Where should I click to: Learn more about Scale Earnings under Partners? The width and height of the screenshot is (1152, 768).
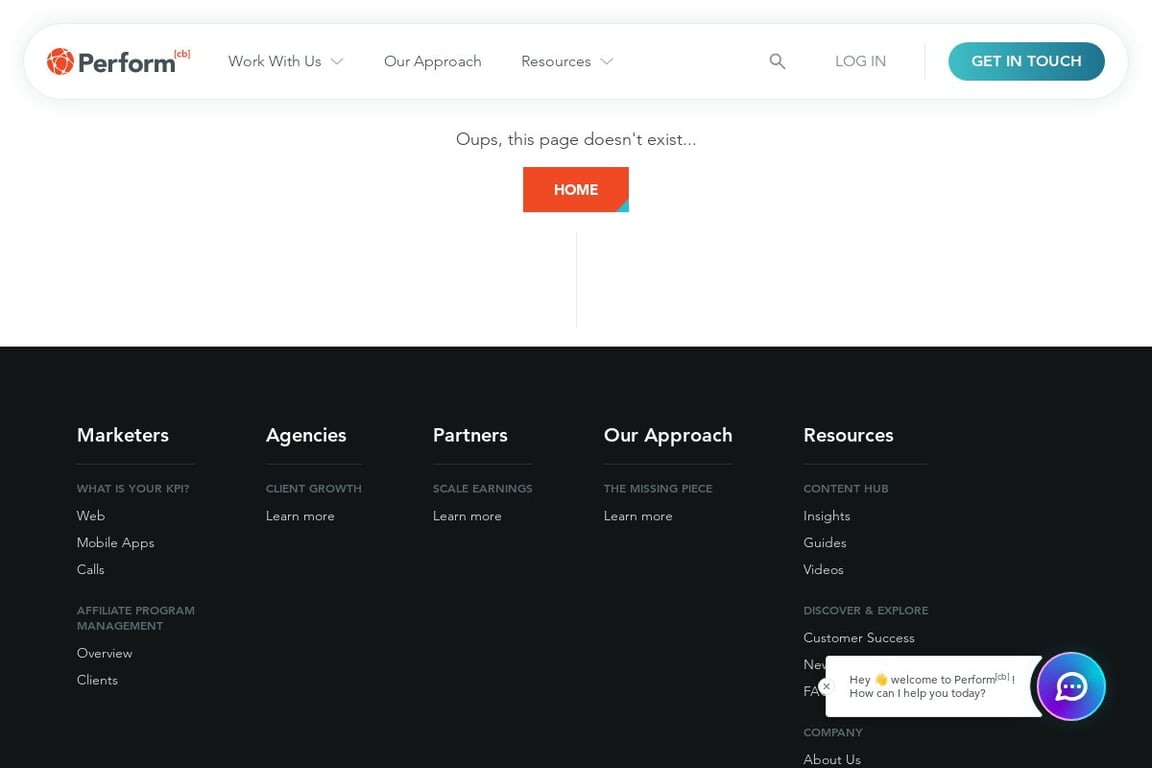click(x=467, y=515)
